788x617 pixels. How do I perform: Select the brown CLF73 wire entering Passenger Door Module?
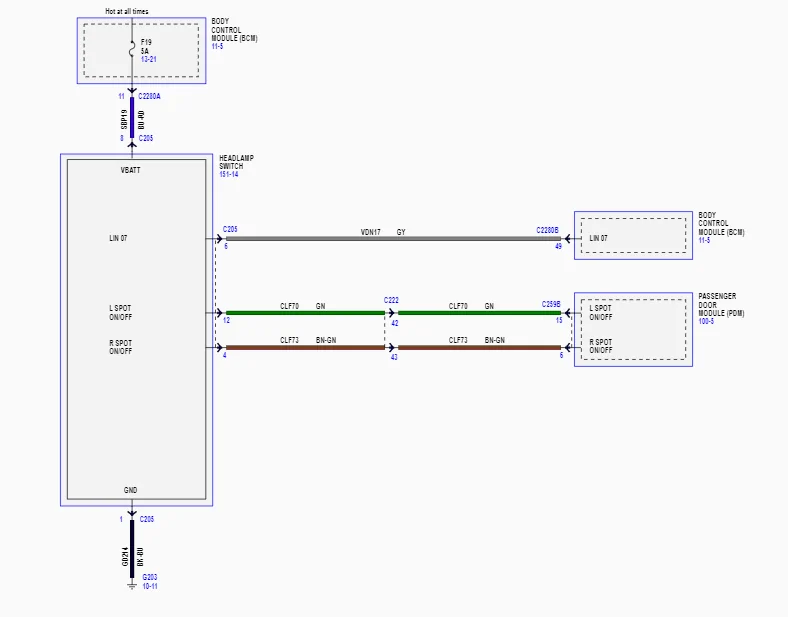pyautogui.click(x=479, y=347)
